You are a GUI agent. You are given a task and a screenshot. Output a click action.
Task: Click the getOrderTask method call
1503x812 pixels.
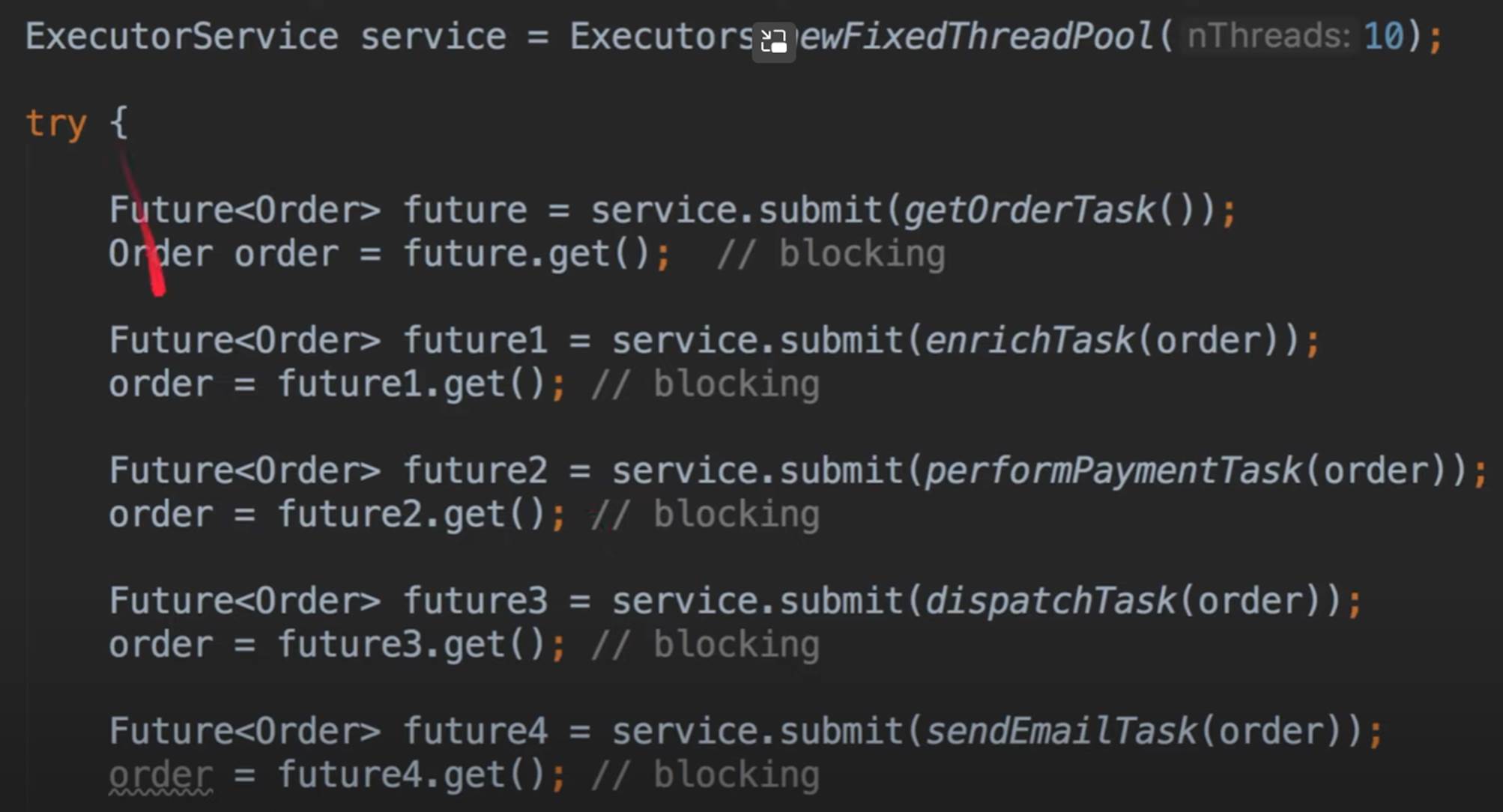[x=1030, y=210]
